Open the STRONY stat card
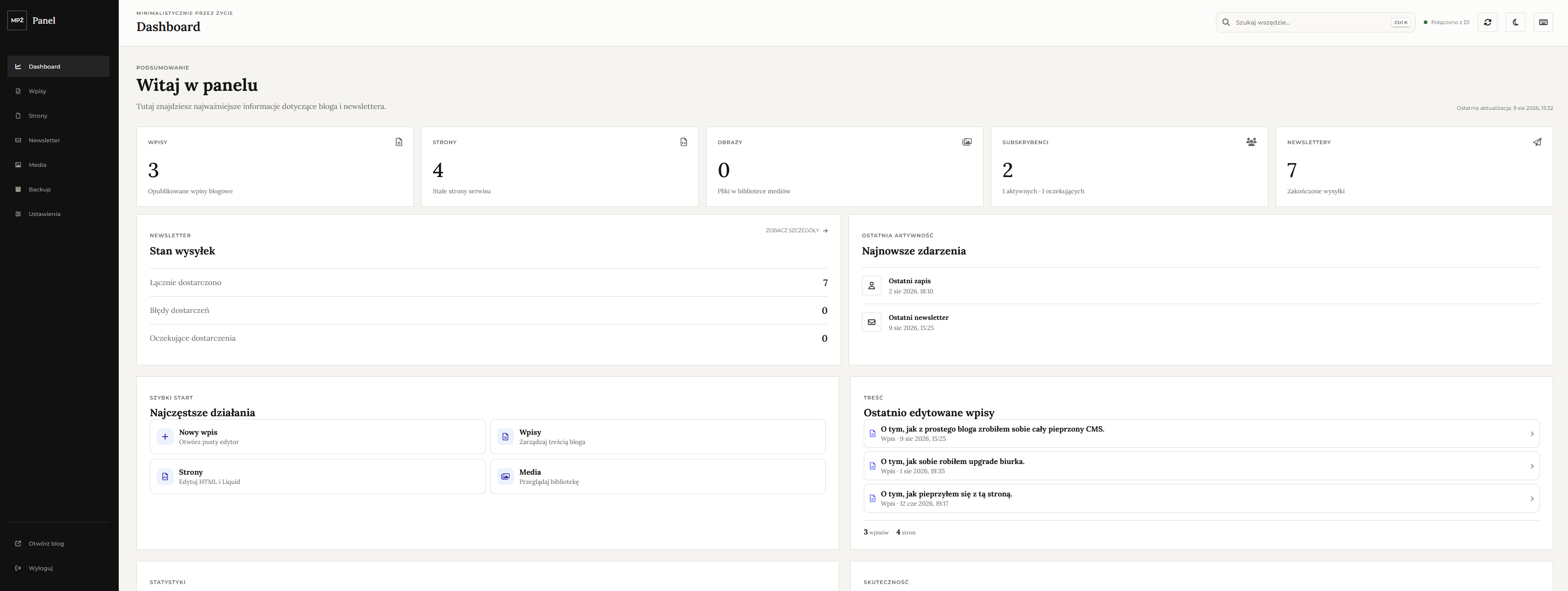Screen dimensions: 1568x591 click(560, 166)
